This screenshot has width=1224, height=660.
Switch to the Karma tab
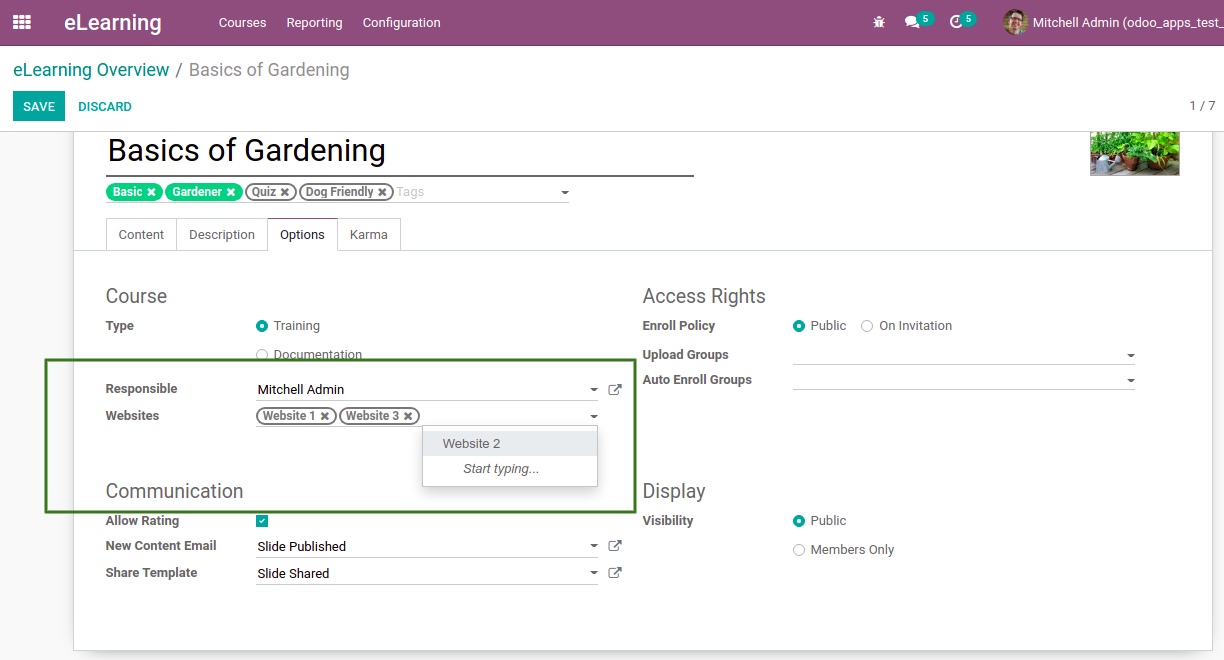coord(369,235)
